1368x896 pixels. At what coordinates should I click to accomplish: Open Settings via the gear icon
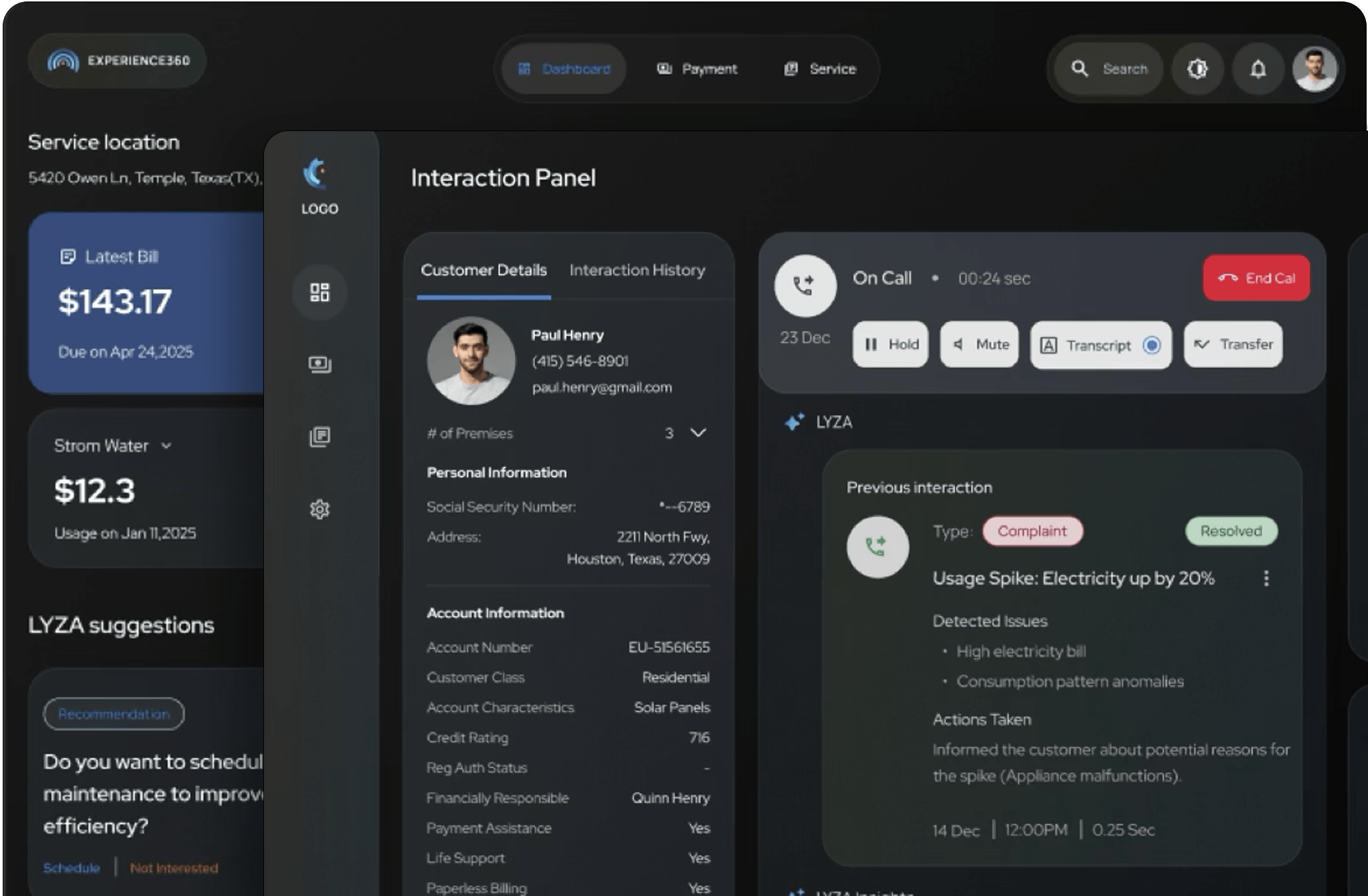point(319,509)
